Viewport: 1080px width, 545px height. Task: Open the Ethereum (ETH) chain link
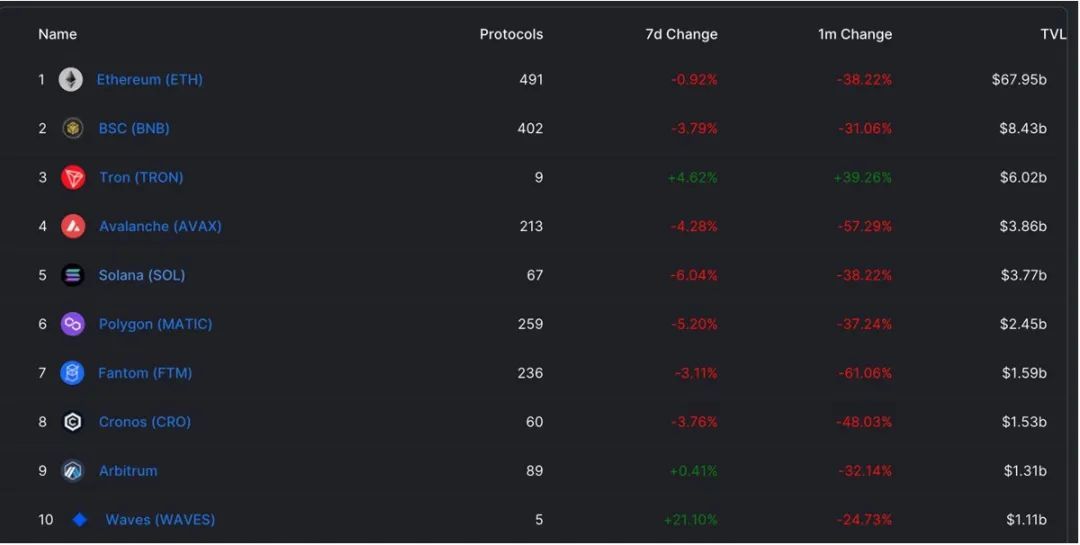click(149, 80)
